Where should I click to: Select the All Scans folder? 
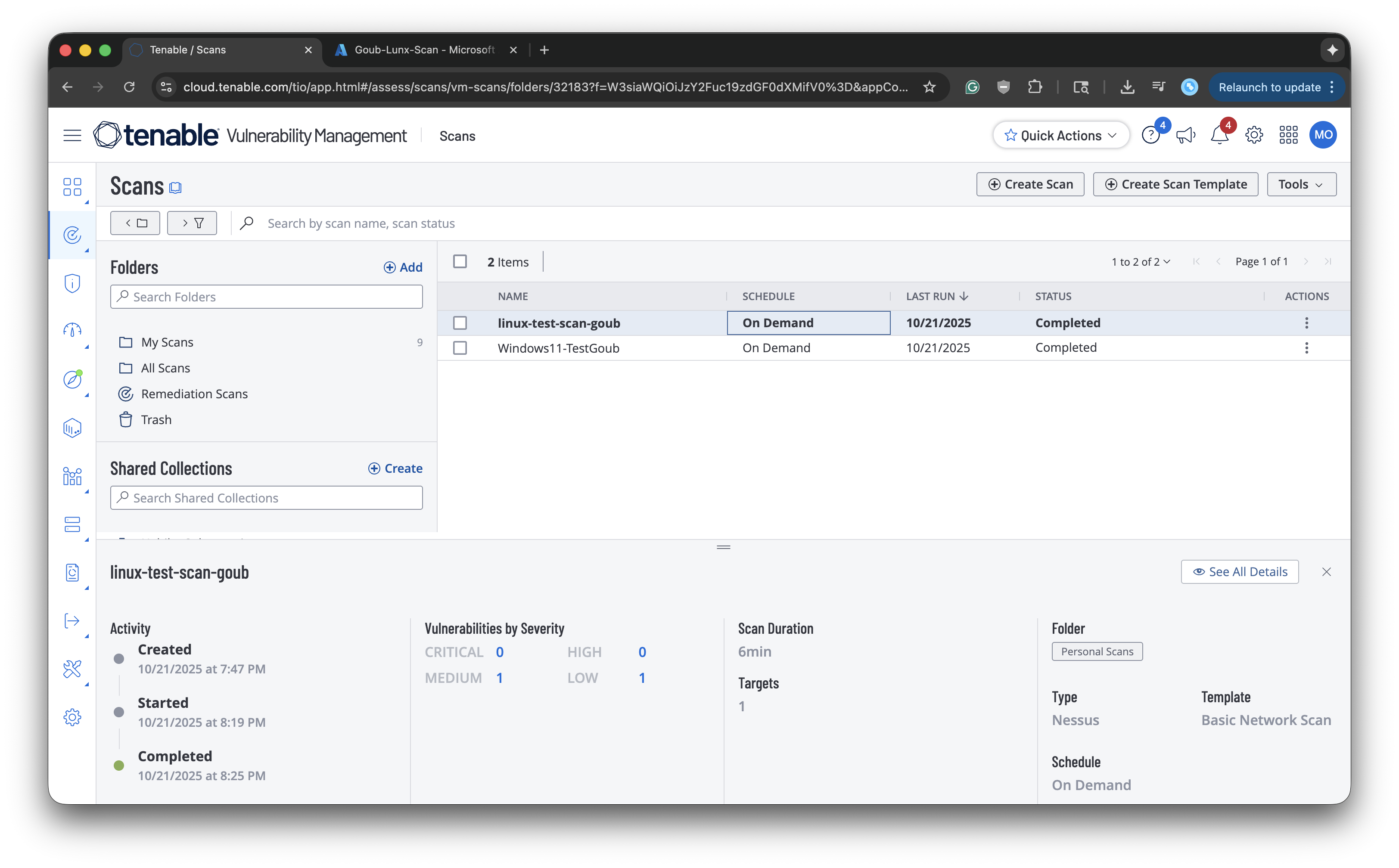click(165, 368)
